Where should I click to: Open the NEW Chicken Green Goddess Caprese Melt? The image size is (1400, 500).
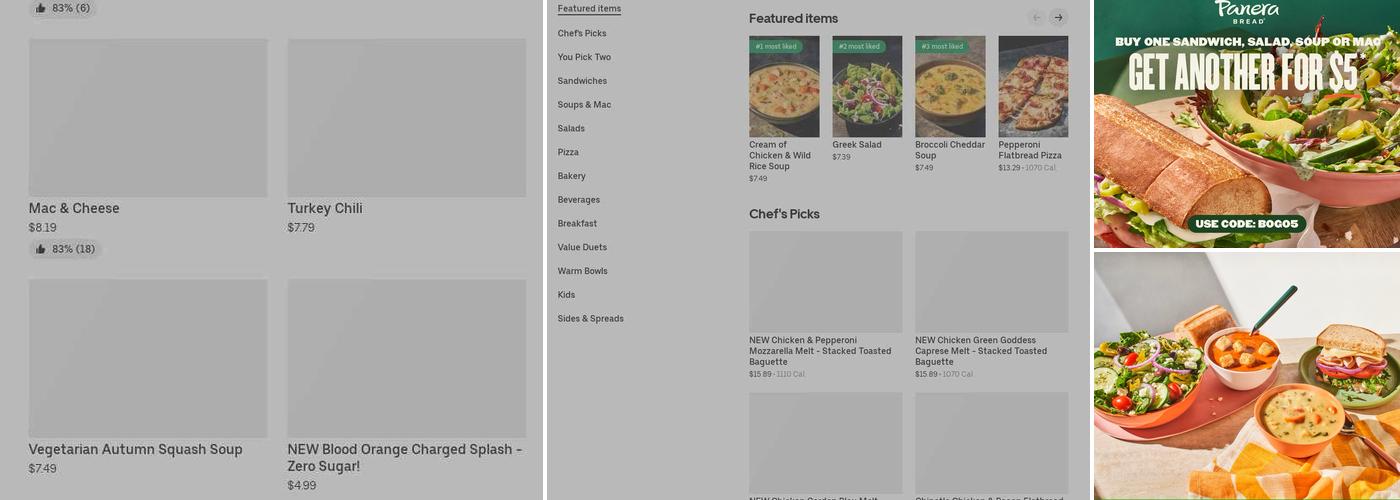tap(991, 282)
